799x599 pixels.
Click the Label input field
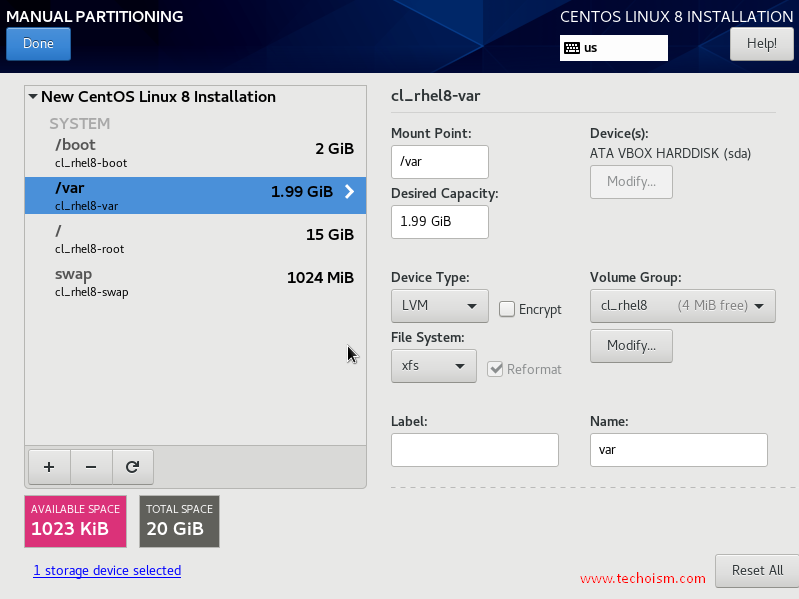point(474,450)
